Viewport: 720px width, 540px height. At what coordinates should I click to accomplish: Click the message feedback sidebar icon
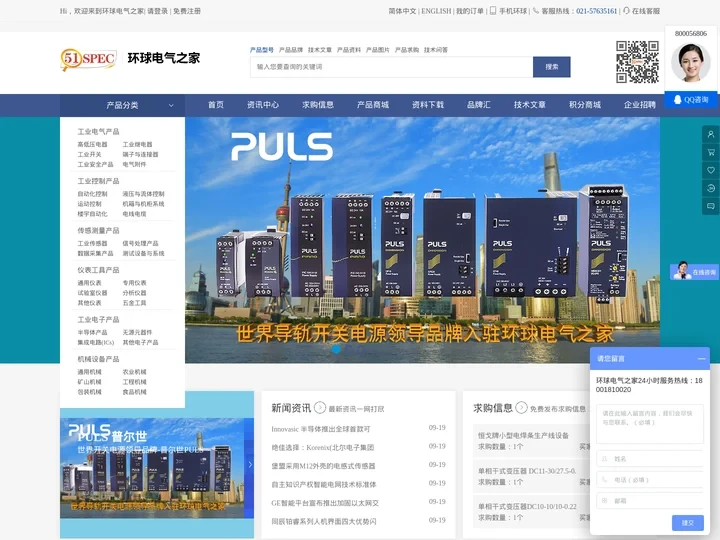tap(711, 206)
